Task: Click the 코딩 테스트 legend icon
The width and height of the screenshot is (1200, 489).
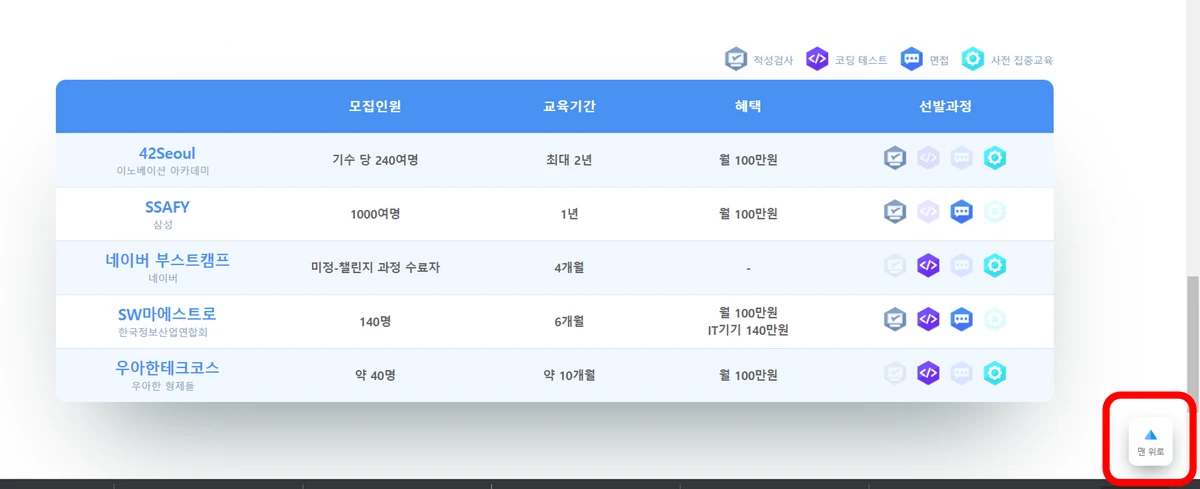Action: coord(817,59)
